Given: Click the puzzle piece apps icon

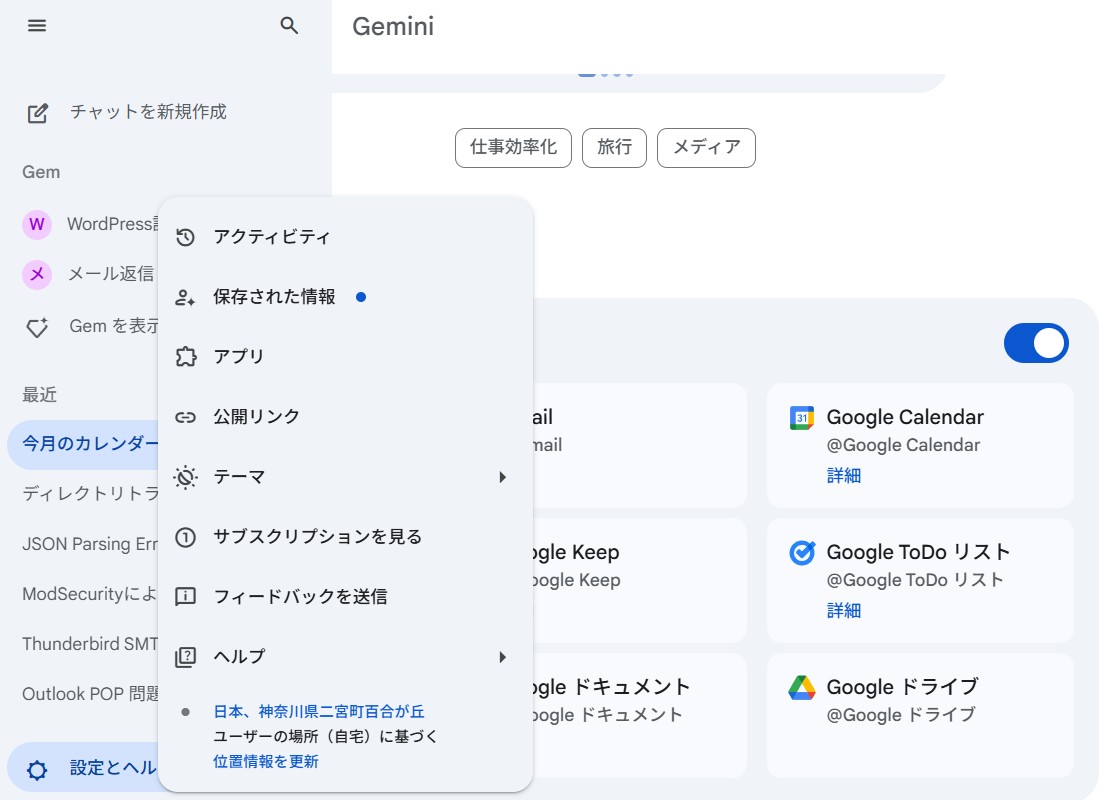Looking at the screenshot, I should [x=185, y=357].
